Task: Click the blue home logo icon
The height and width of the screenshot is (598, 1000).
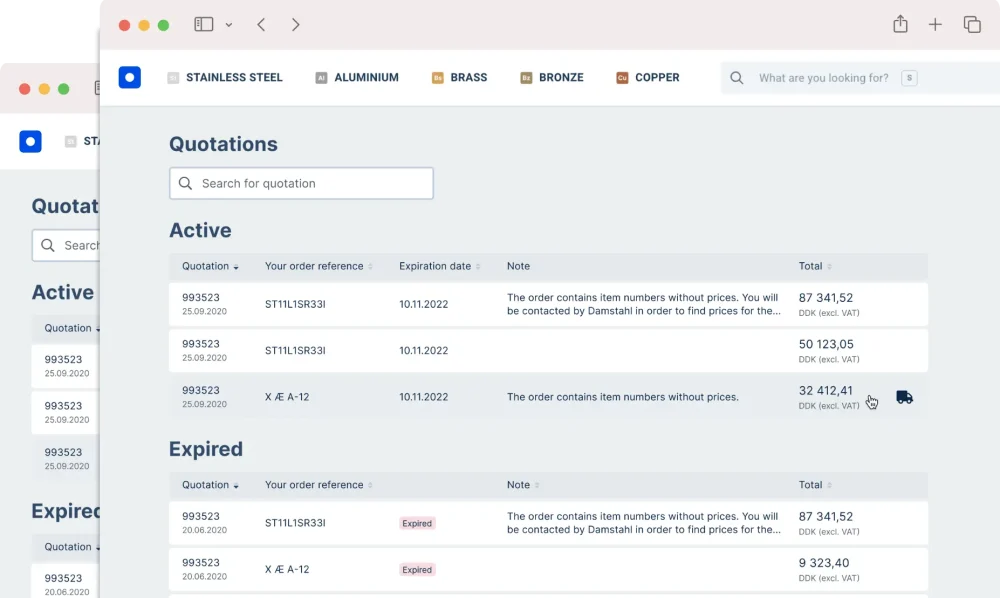Action: click(x=130, y=77)
